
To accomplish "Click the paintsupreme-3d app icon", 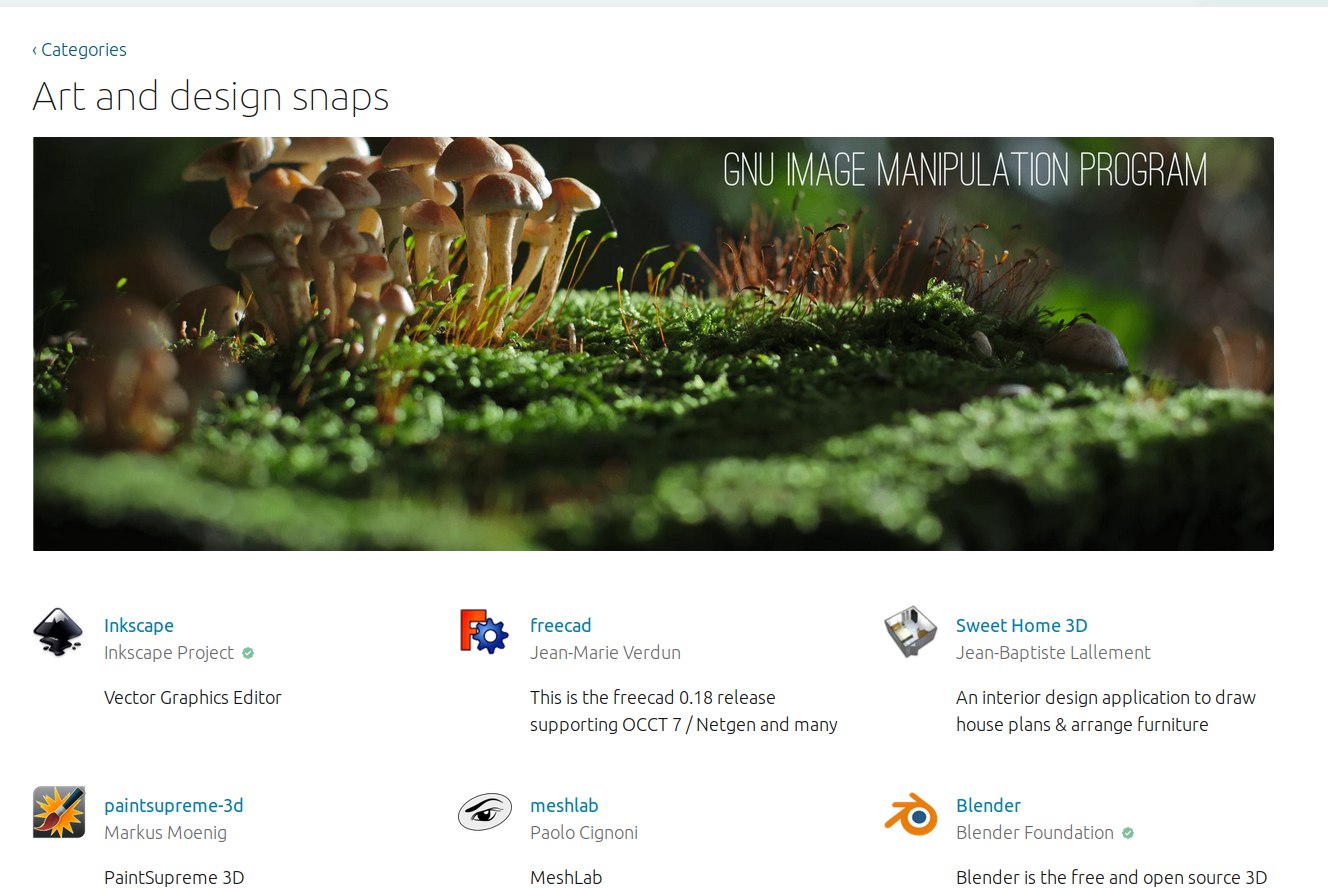I will coord(58,812).
